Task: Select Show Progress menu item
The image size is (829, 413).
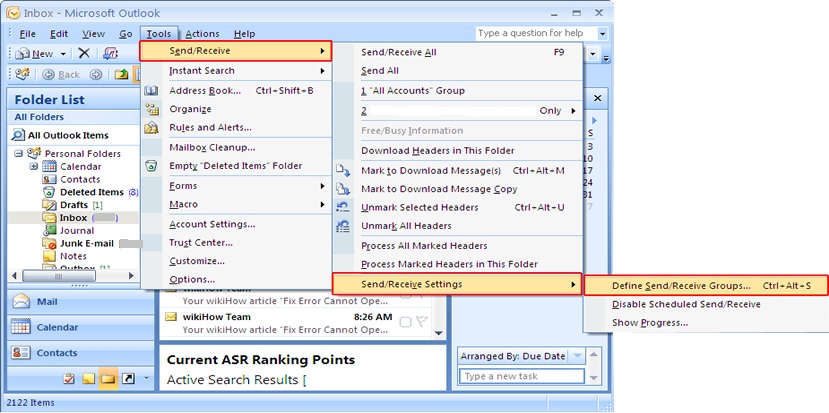Action: click(705, 323)
